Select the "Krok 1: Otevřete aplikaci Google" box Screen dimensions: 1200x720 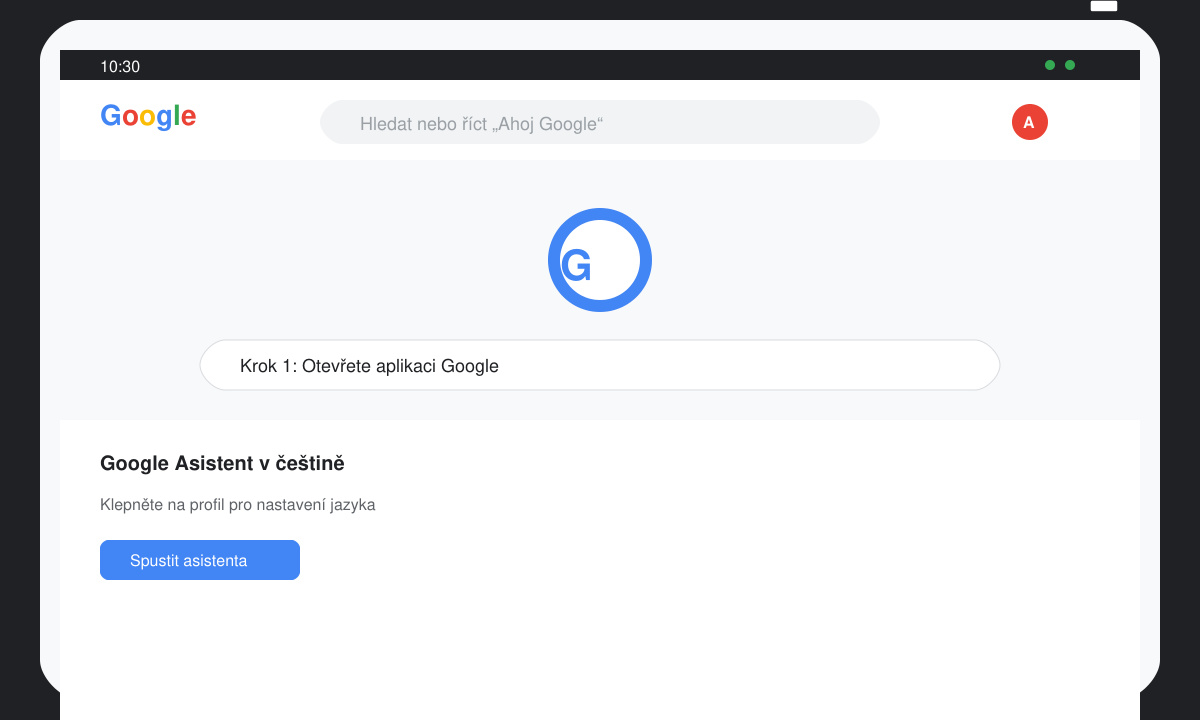(600, 365)
